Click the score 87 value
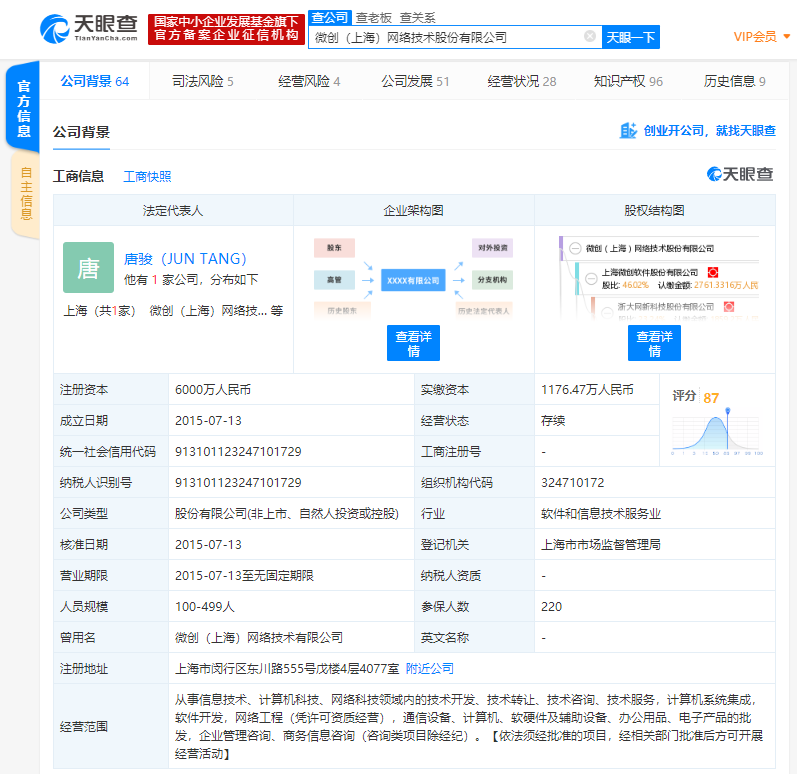The width and height of the screenshot is (797, 774). (711, 398)
